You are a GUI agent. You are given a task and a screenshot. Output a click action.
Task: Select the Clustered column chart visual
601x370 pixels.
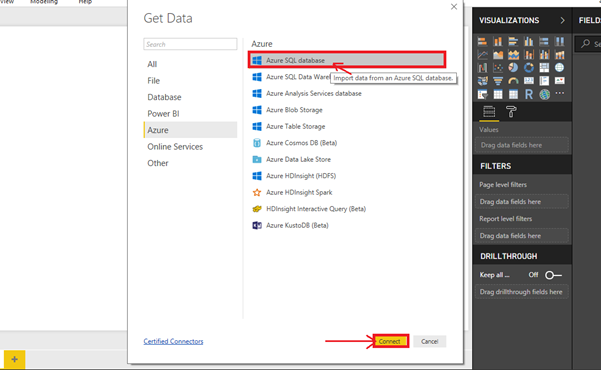coord(529,41)
